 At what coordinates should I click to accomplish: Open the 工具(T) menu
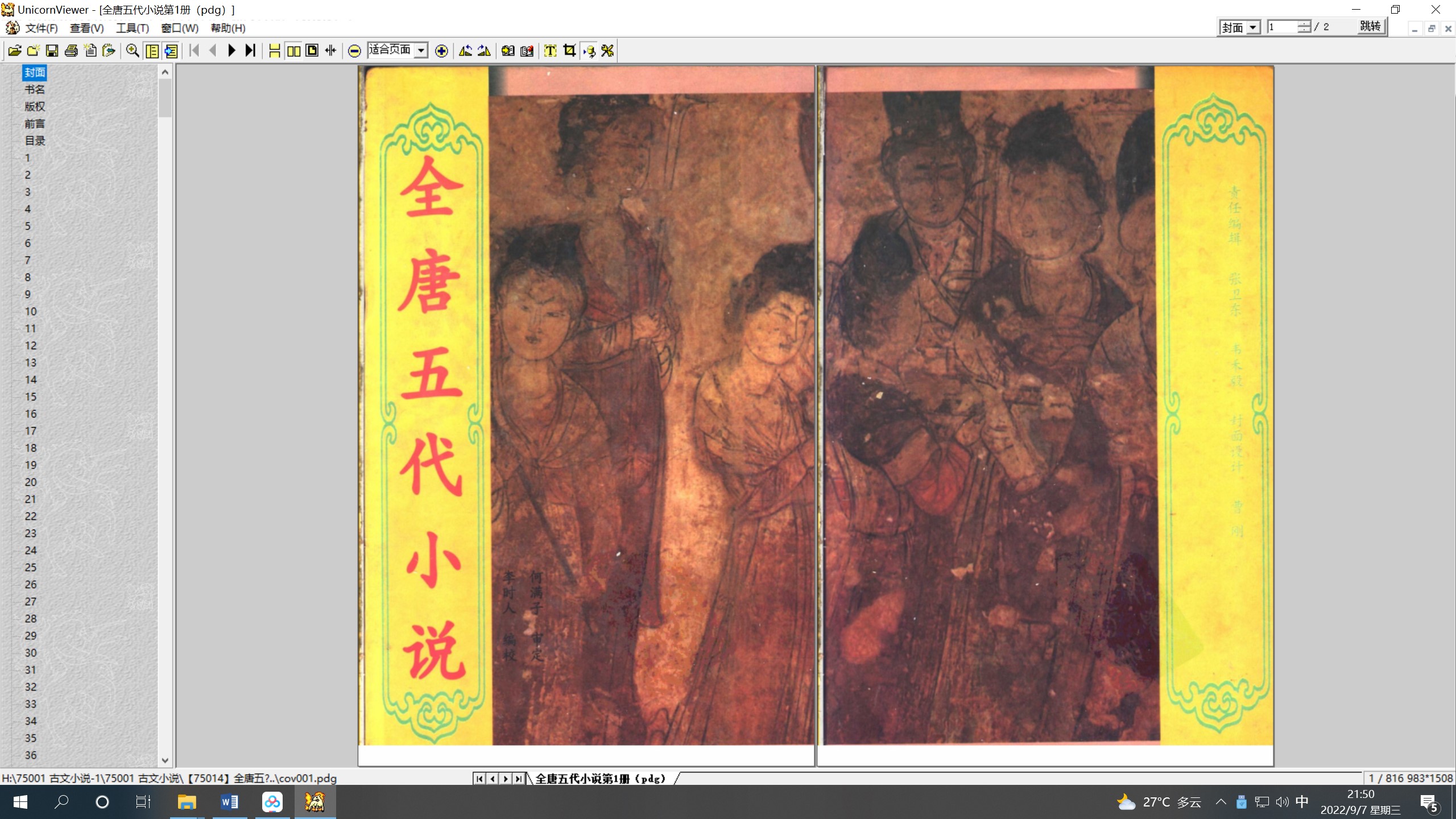click(133, 28)
